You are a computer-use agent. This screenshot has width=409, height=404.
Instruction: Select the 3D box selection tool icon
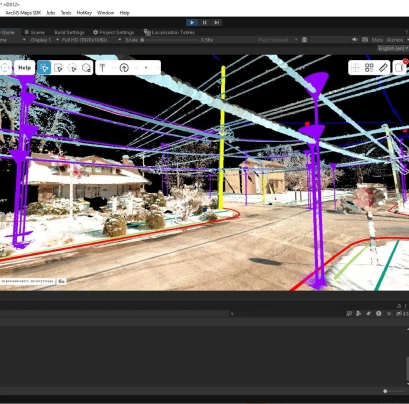(x=86, y=68)
